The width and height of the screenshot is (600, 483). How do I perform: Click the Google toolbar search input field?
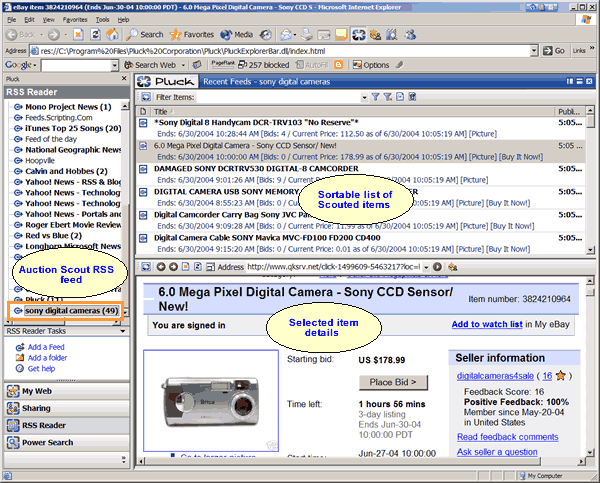tap(76, 65)
